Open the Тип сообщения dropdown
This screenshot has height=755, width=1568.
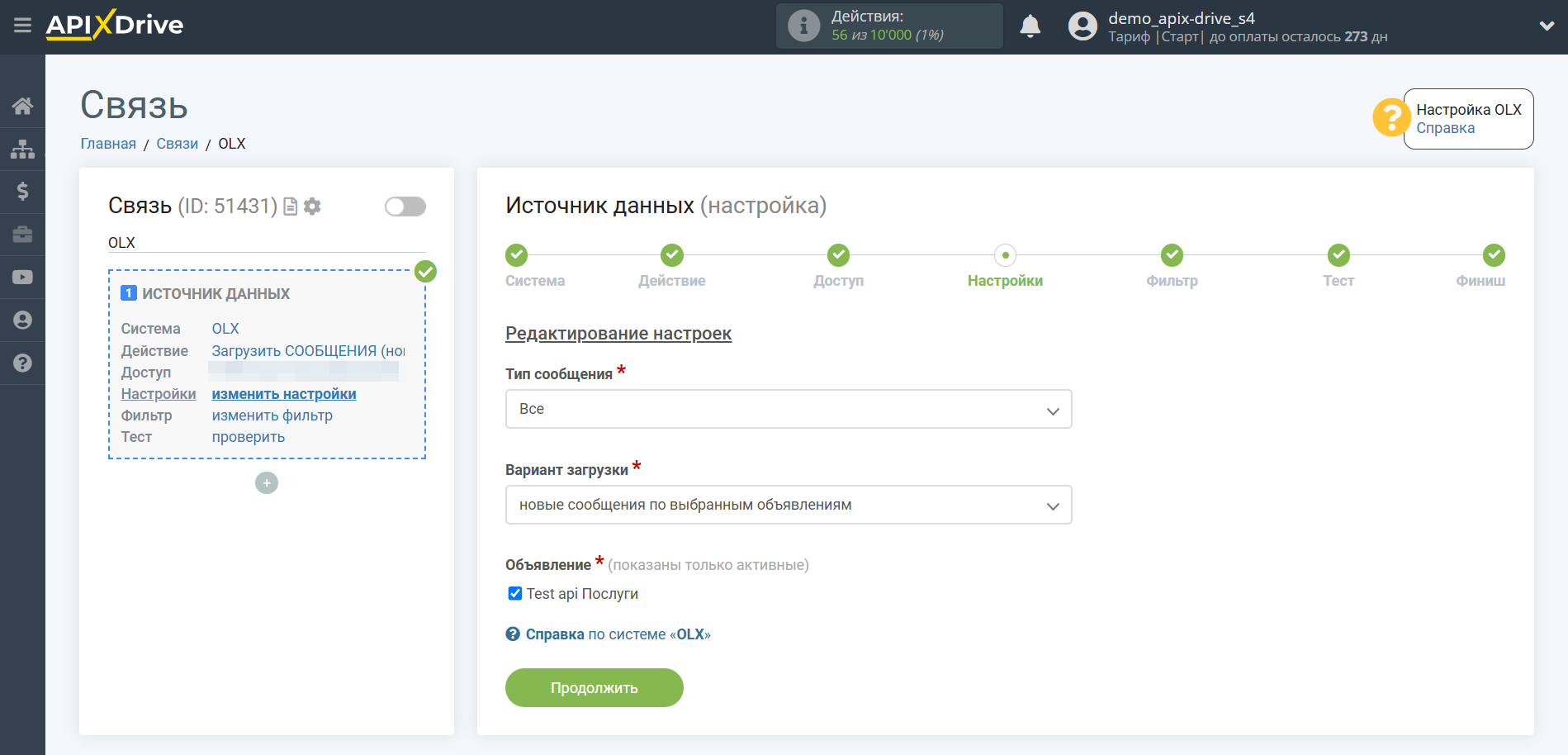pyautogui.click(x=789, y=409)
